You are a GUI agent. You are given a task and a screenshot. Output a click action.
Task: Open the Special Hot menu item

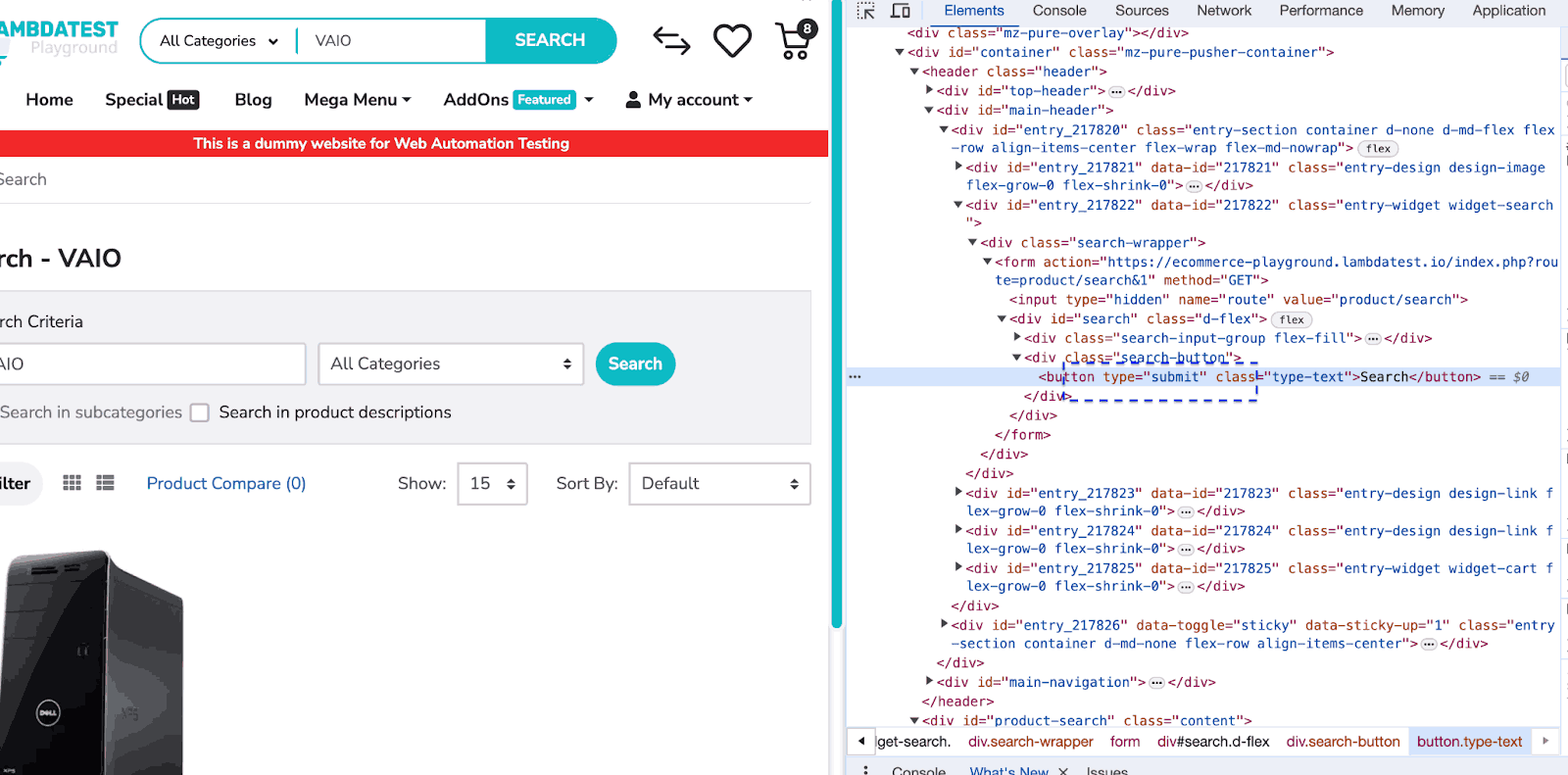tap(152, 100)
